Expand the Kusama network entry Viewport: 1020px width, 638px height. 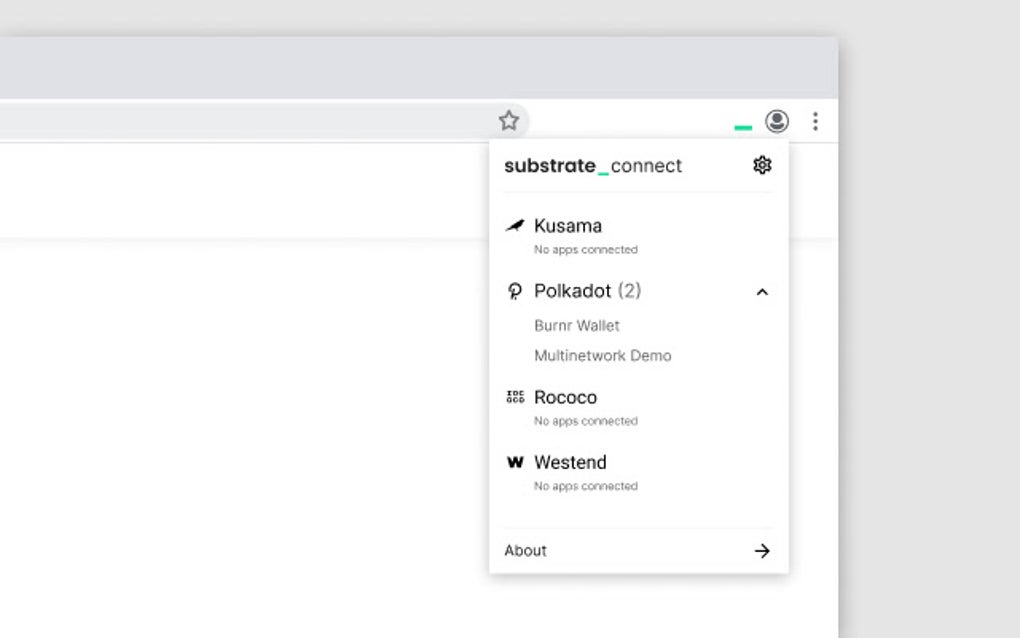(x=568, y=225)
